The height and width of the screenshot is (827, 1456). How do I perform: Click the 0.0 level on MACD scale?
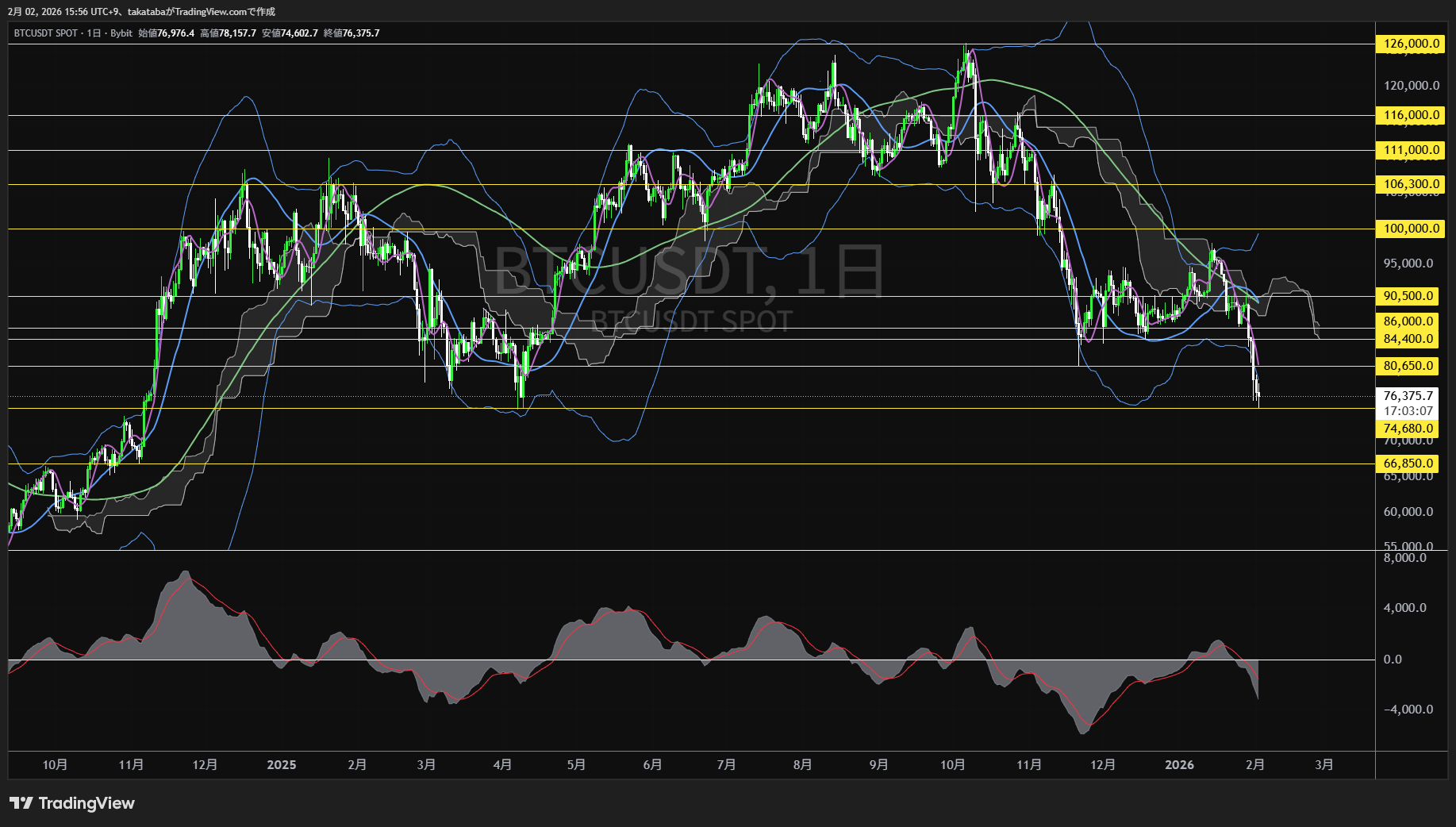(1393, 660)
